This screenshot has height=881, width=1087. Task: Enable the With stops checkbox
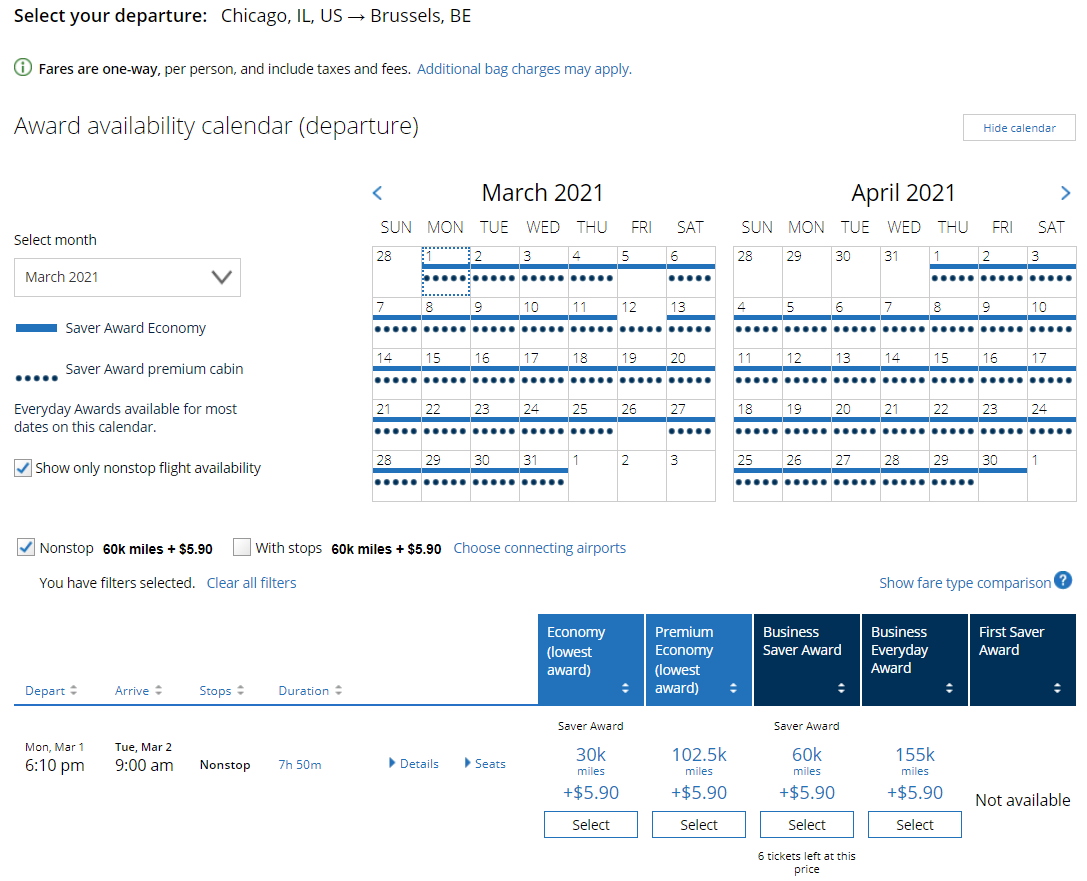coord(242,548)
